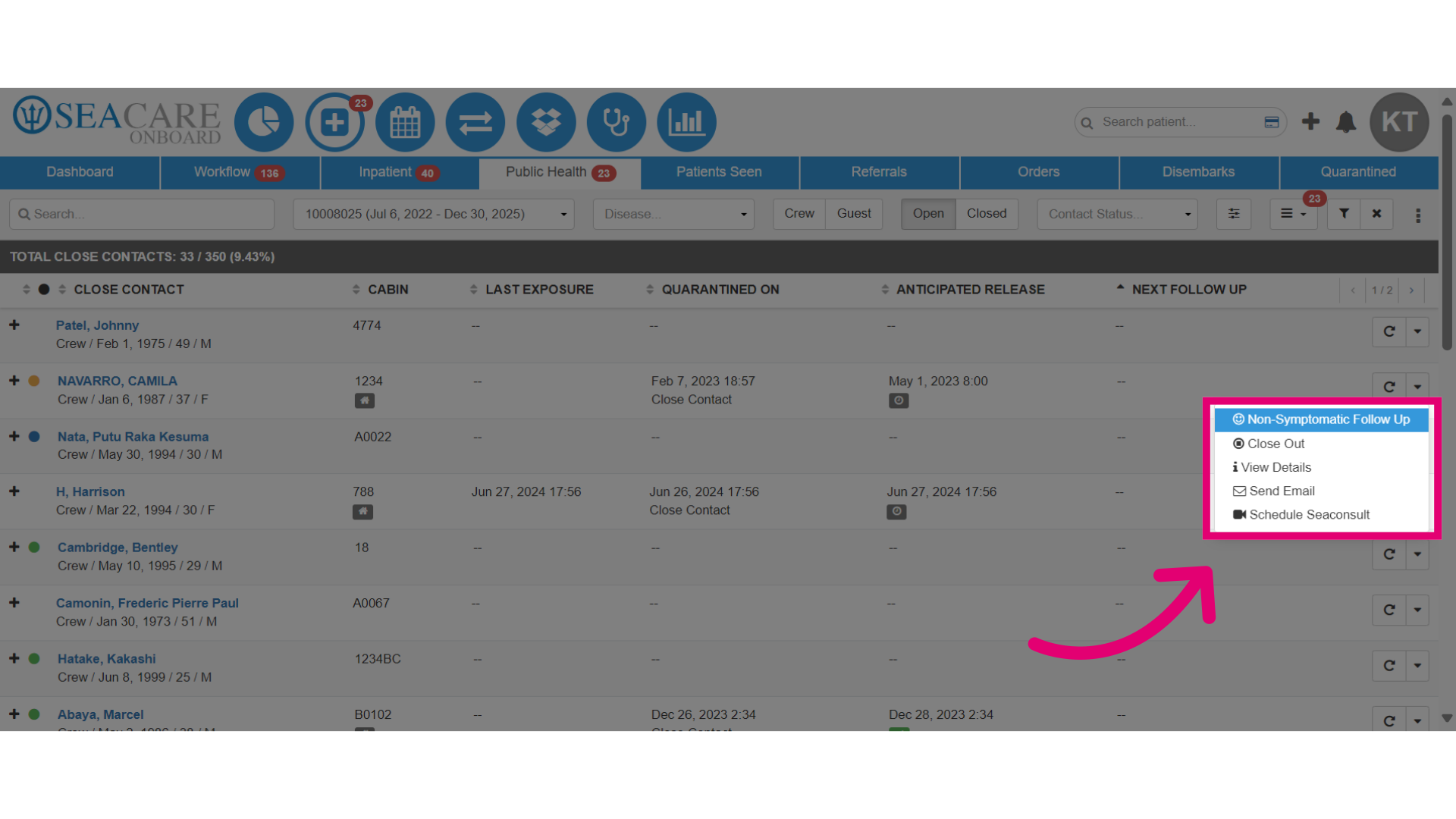Image resolution: width=1456 pixels, height=819 pixels.
Task: Open the stethoscope icon
Action: click(616, 121)
